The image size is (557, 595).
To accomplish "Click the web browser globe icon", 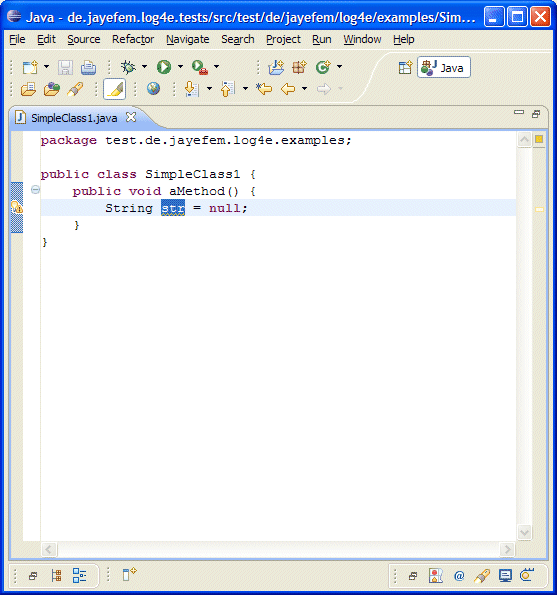I will click(153, 89).
